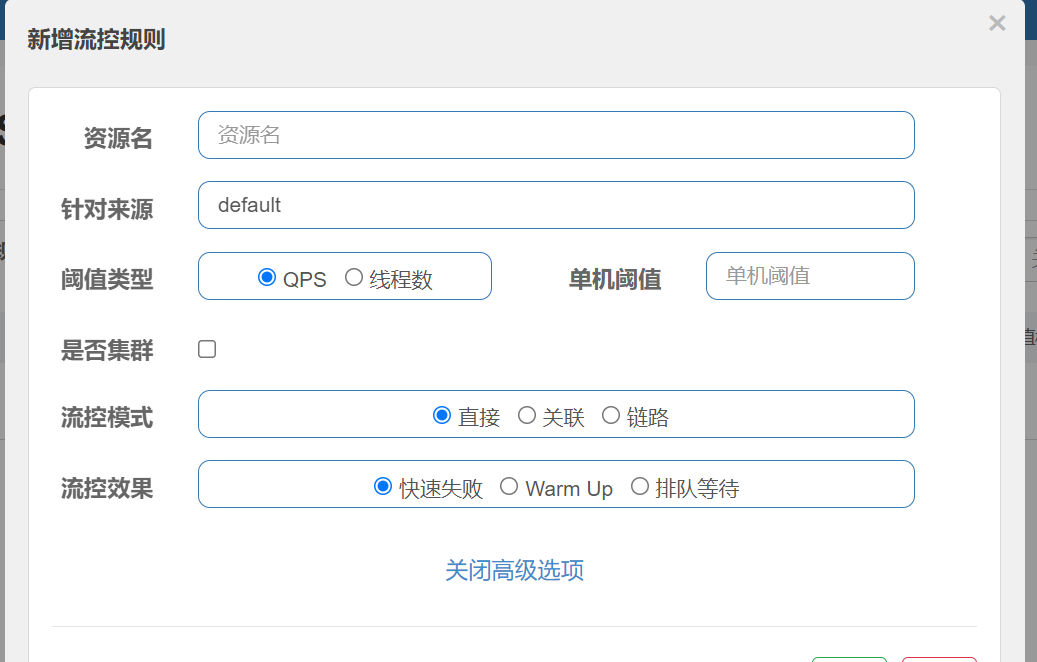
Task: Click the bold 单机阈值 label
Action: pos(615,279)
